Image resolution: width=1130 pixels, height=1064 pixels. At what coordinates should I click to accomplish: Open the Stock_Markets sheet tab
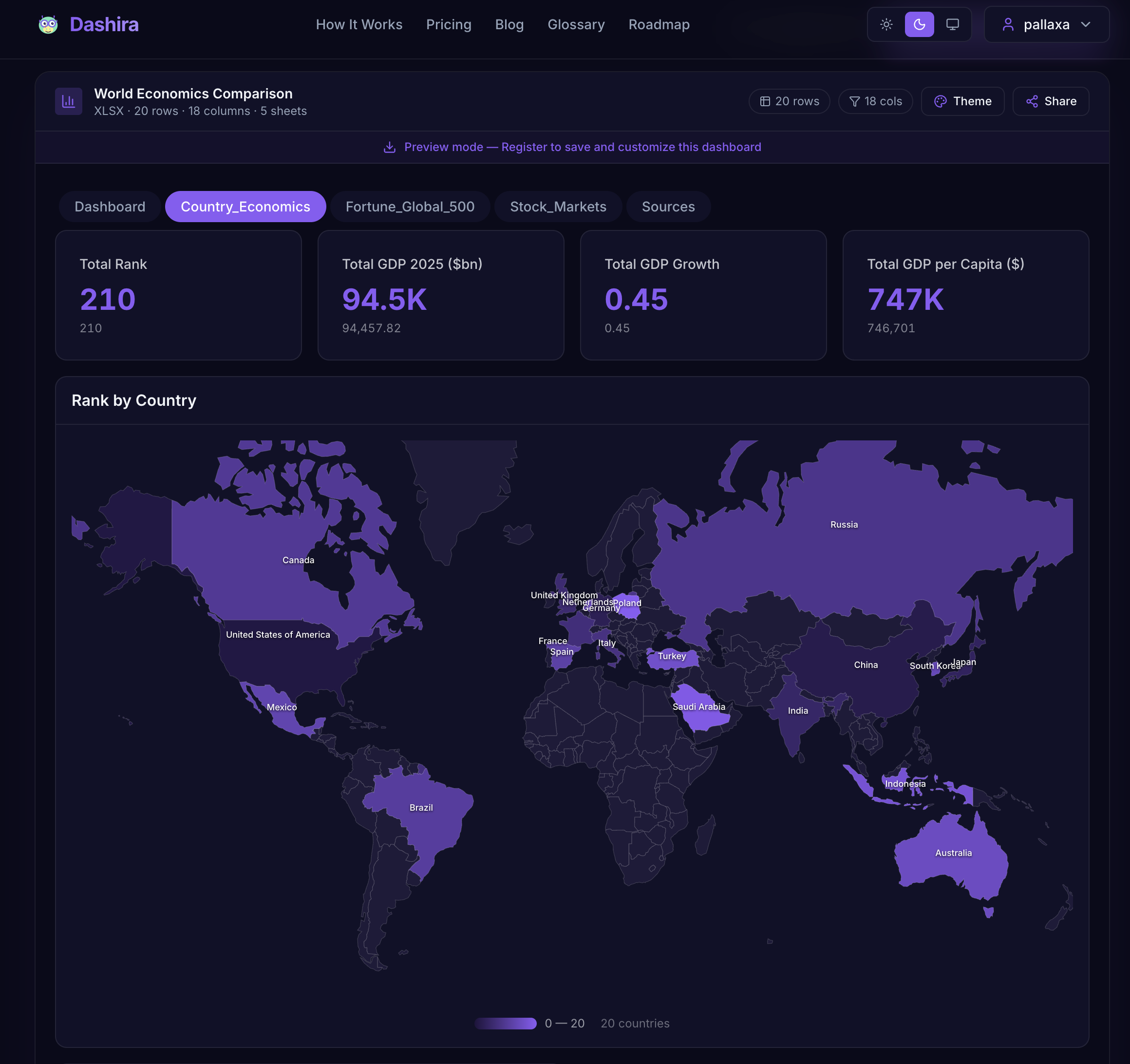pyautogui.click(x=558, y=207)
